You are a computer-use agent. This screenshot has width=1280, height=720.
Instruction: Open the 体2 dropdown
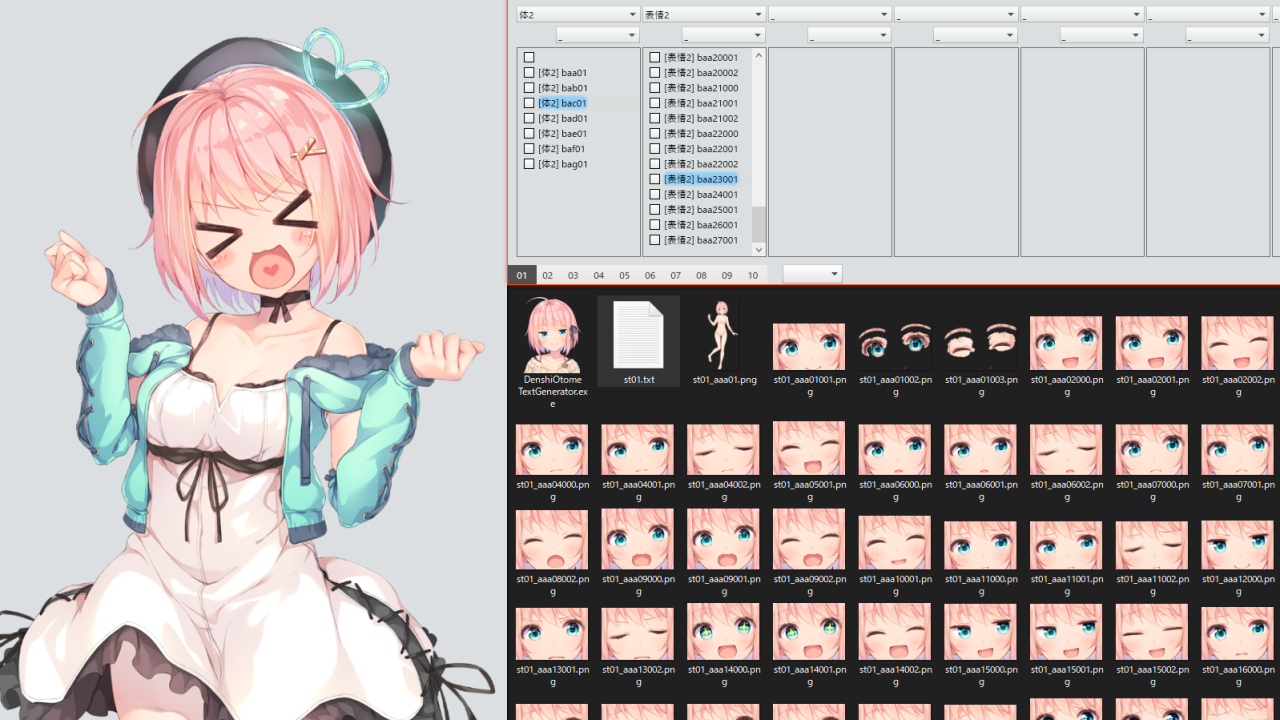tap(578, 14)
